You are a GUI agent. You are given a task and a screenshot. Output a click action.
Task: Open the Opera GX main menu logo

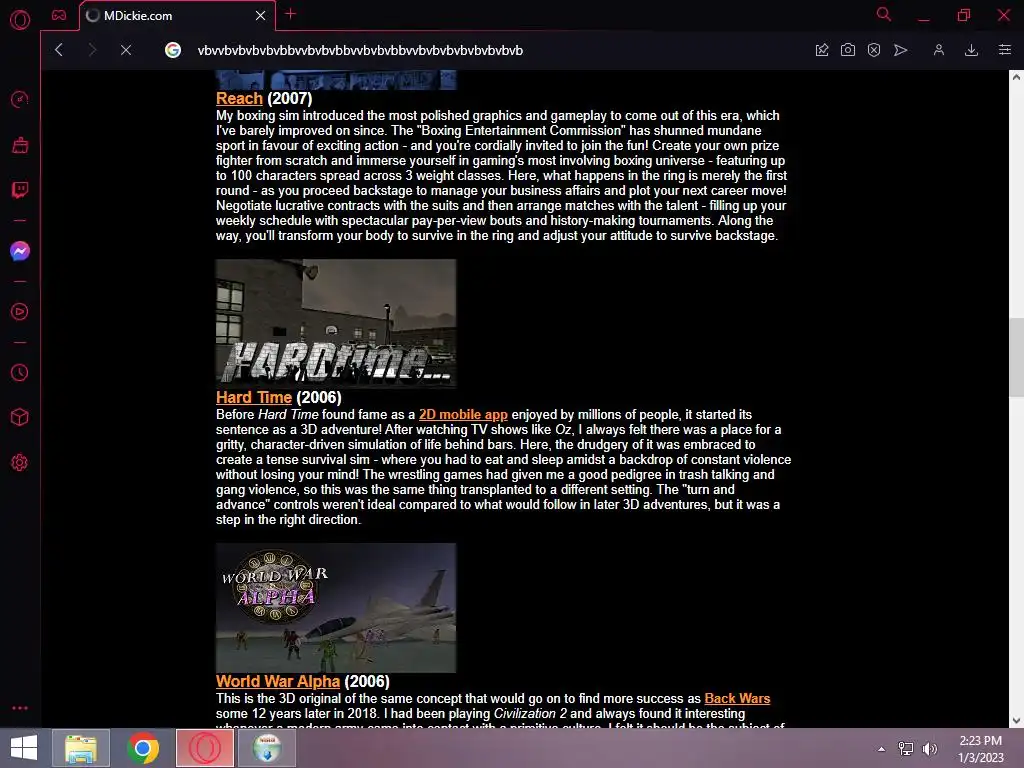(x=20, y=20)
